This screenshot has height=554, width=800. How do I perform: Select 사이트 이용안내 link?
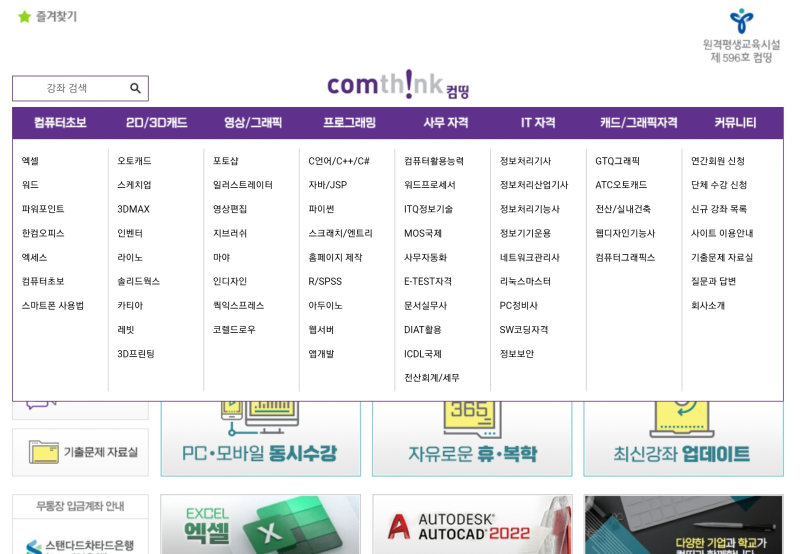point(722,234)
